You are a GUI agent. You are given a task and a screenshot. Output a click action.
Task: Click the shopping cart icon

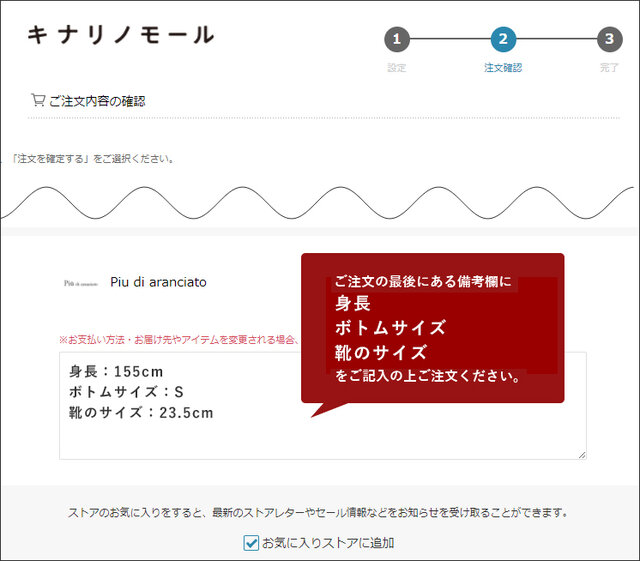pos(38,100)
